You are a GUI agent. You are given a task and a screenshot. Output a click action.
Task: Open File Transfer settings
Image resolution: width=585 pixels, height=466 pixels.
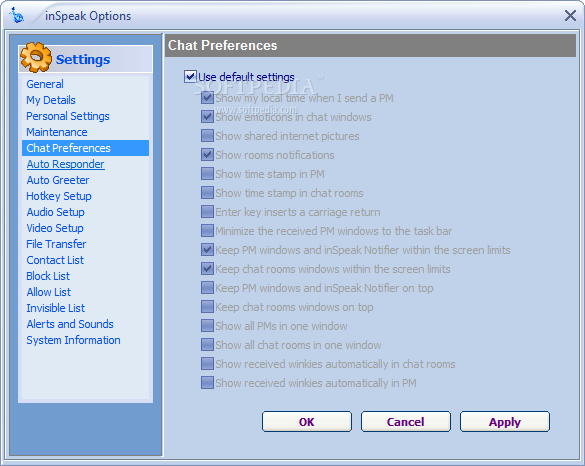56,244
